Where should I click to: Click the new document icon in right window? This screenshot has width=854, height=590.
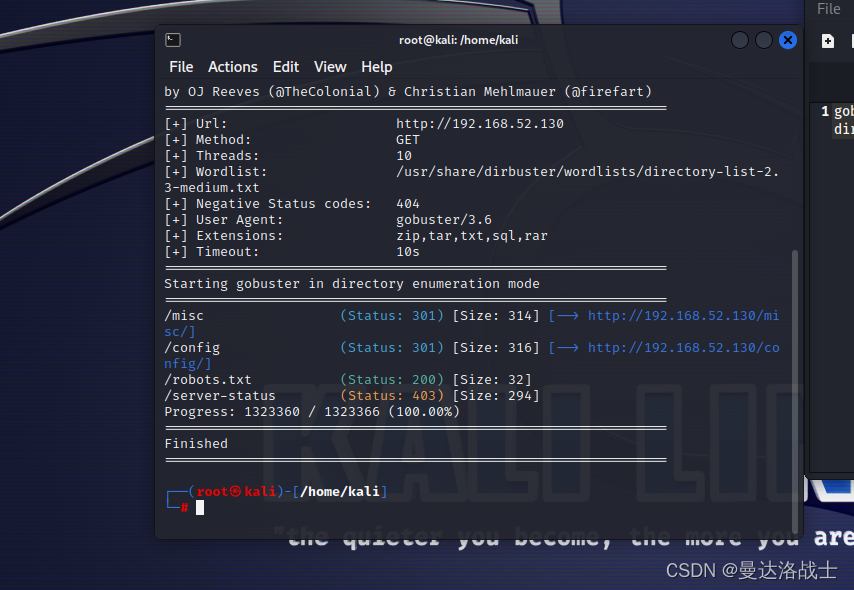pos(827,41)
